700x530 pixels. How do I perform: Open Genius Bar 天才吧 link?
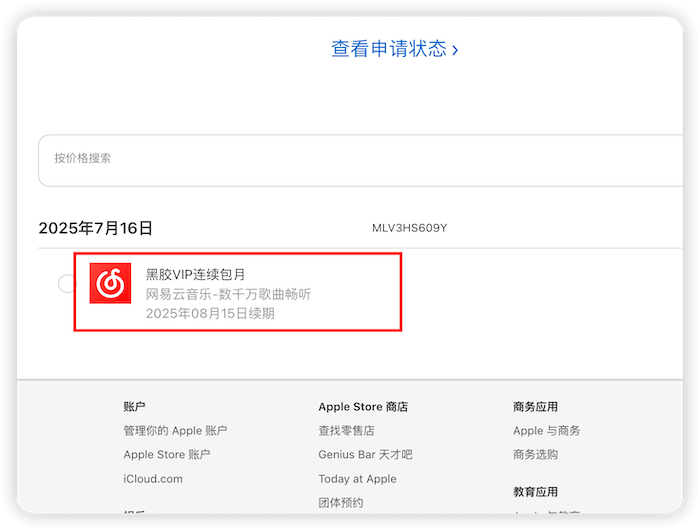pos(365,455)
